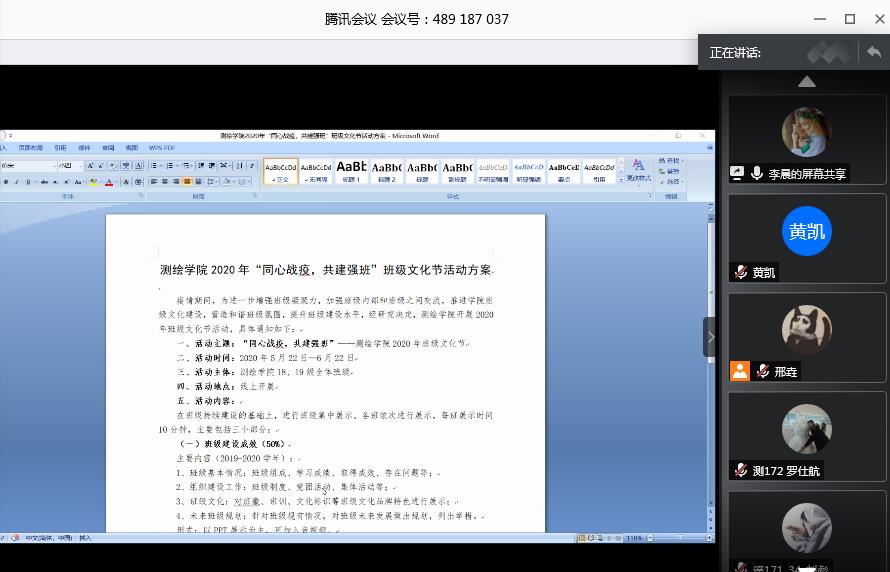Select the 正文 style button
Screen dimensions: 890x572
pos(281,171)
